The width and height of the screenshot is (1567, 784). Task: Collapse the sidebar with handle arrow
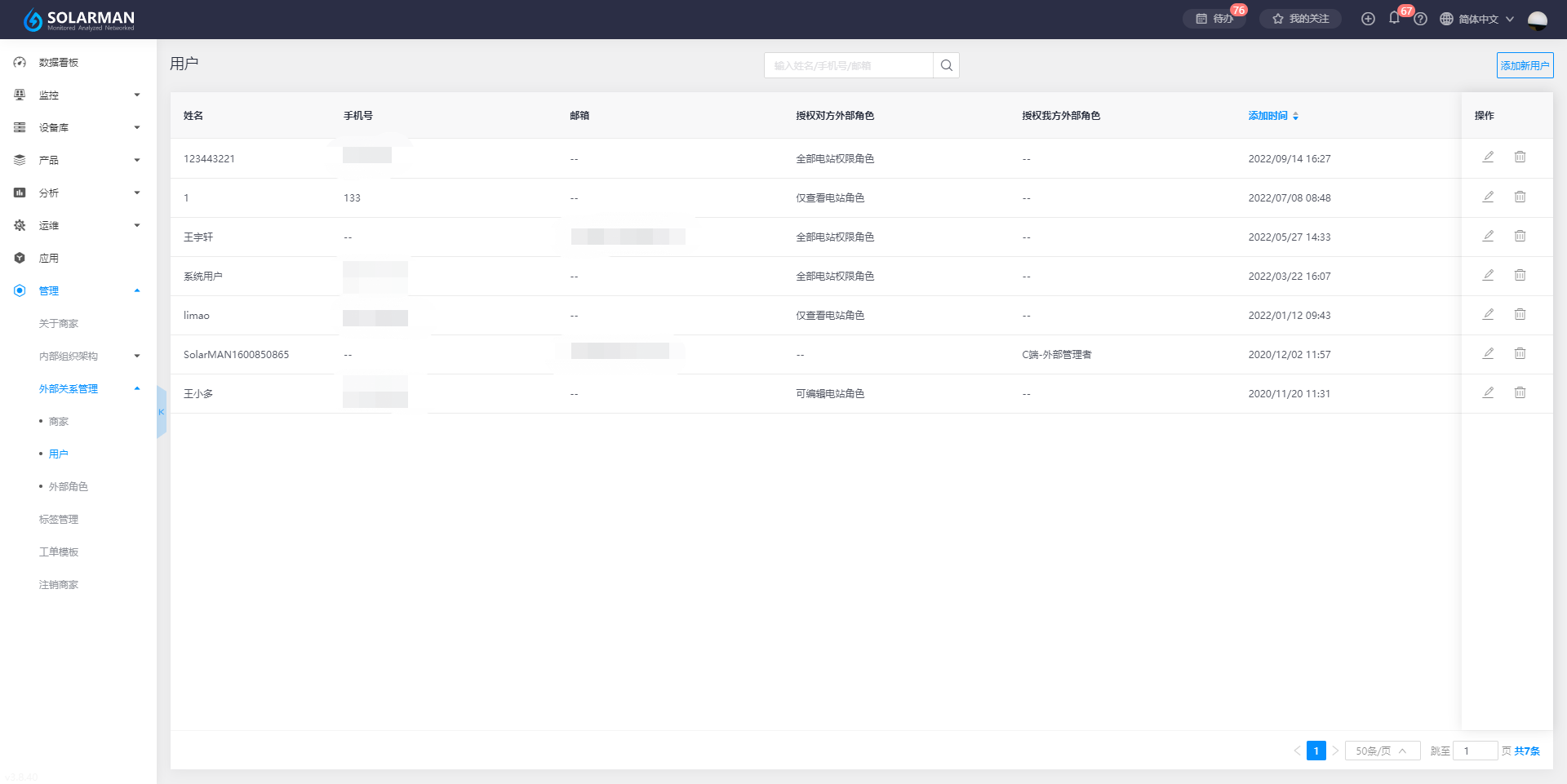point(161,412)
